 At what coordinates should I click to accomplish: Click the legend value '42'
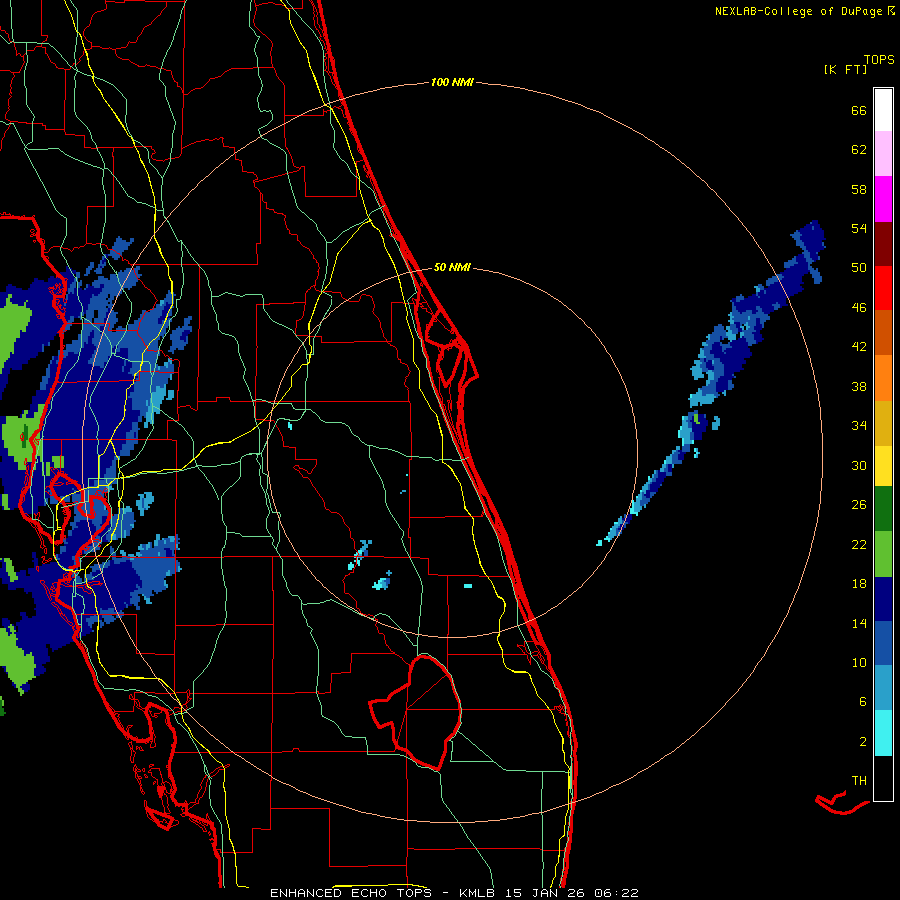click(859, 347)
